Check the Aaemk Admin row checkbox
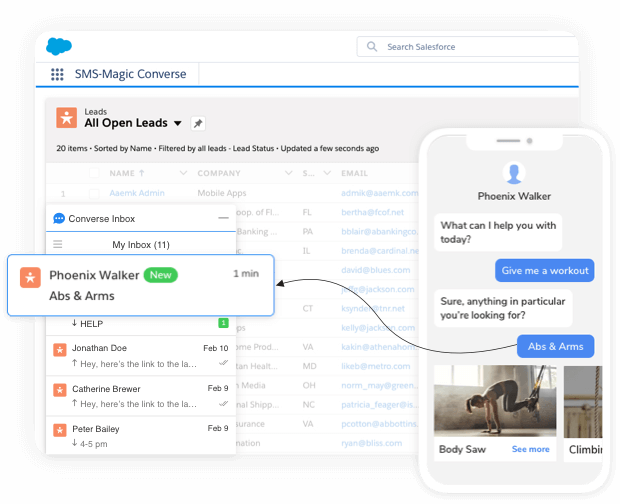 coord(94,193)
